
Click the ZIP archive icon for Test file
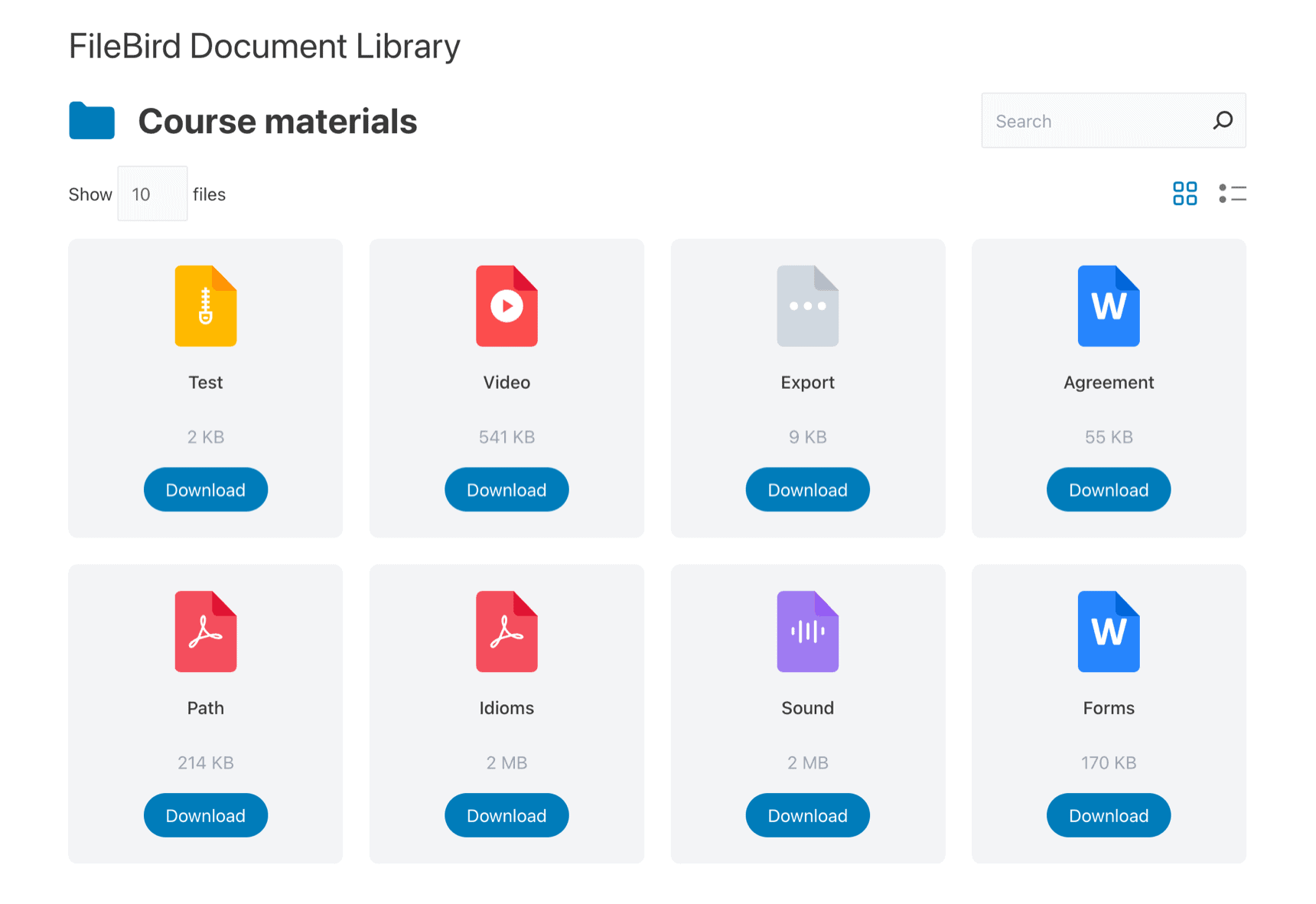(205, 305)
